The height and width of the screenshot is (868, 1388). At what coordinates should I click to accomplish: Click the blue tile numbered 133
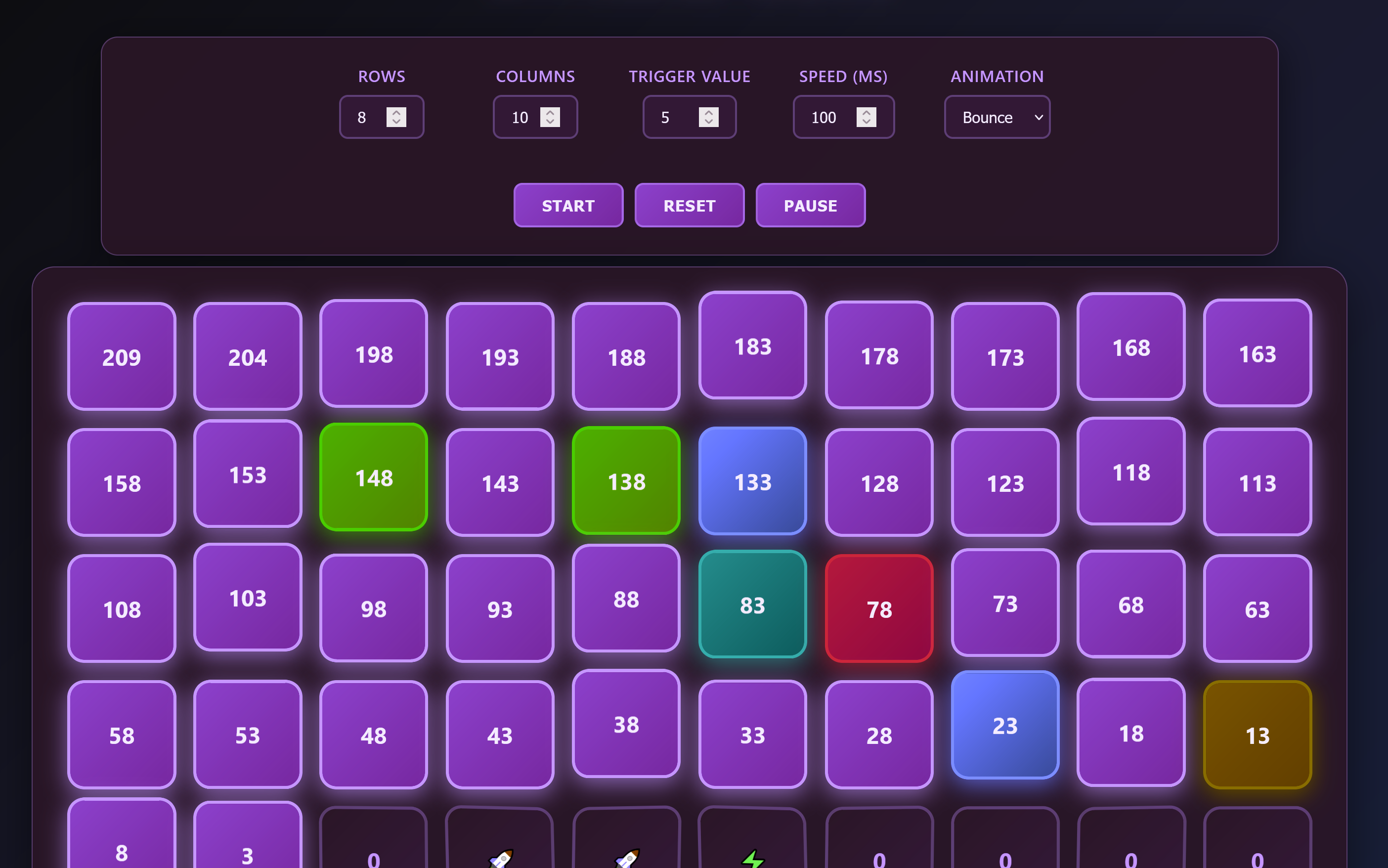pyautogui.click(x=752, y=481)
